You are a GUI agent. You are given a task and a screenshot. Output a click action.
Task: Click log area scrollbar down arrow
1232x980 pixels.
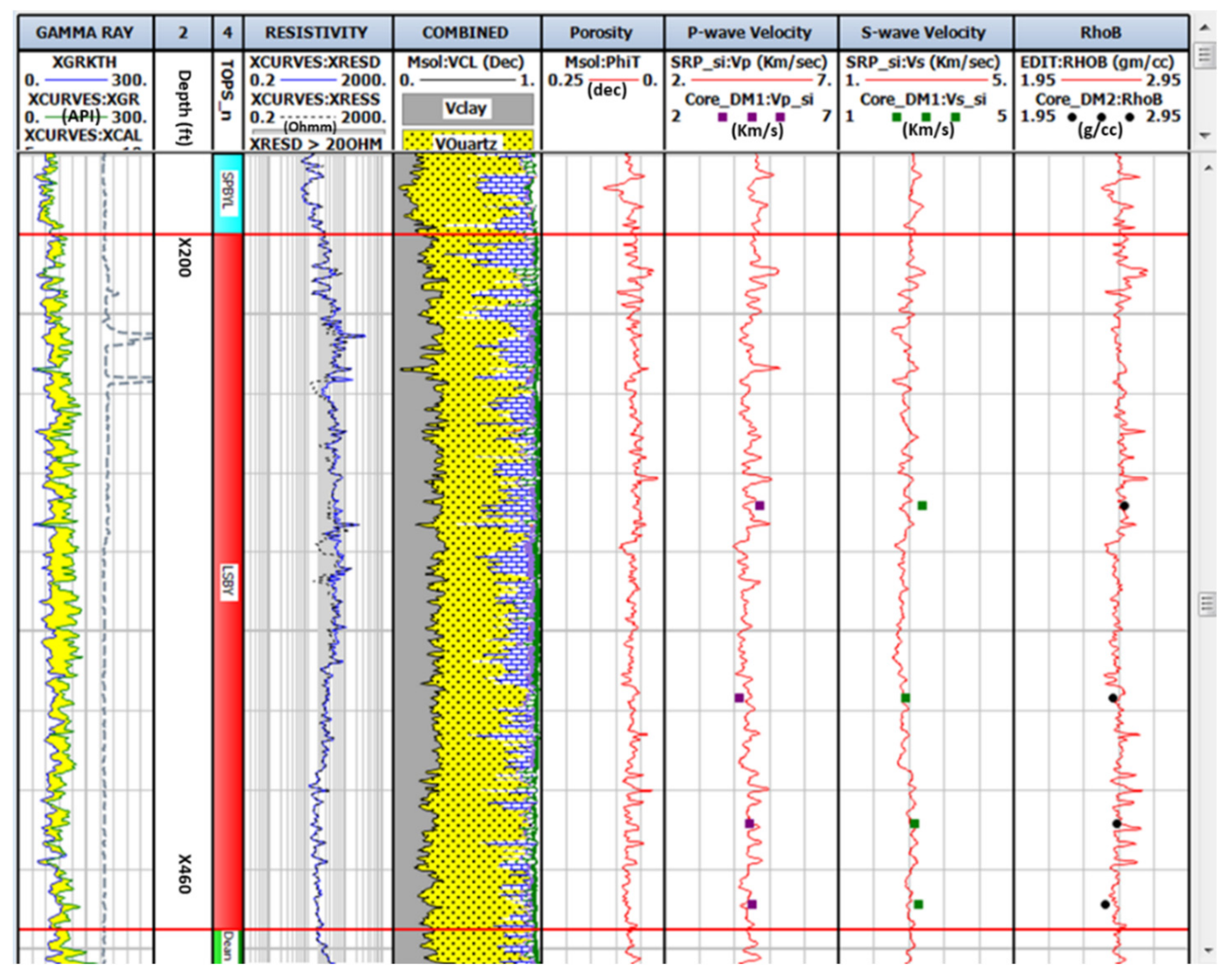tap(1208, 950)
